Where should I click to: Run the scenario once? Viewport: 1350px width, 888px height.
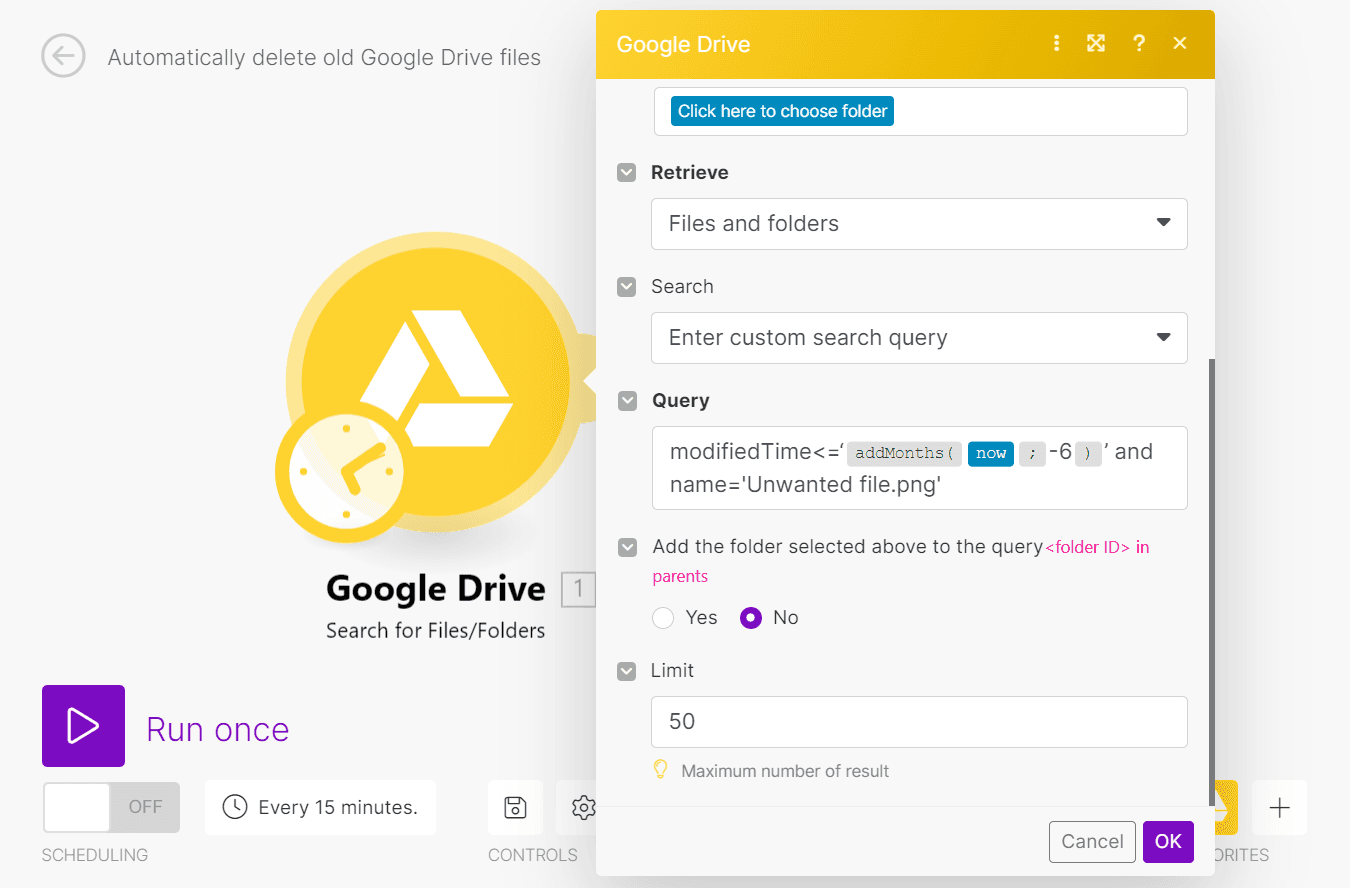click(x=83, y=726)
